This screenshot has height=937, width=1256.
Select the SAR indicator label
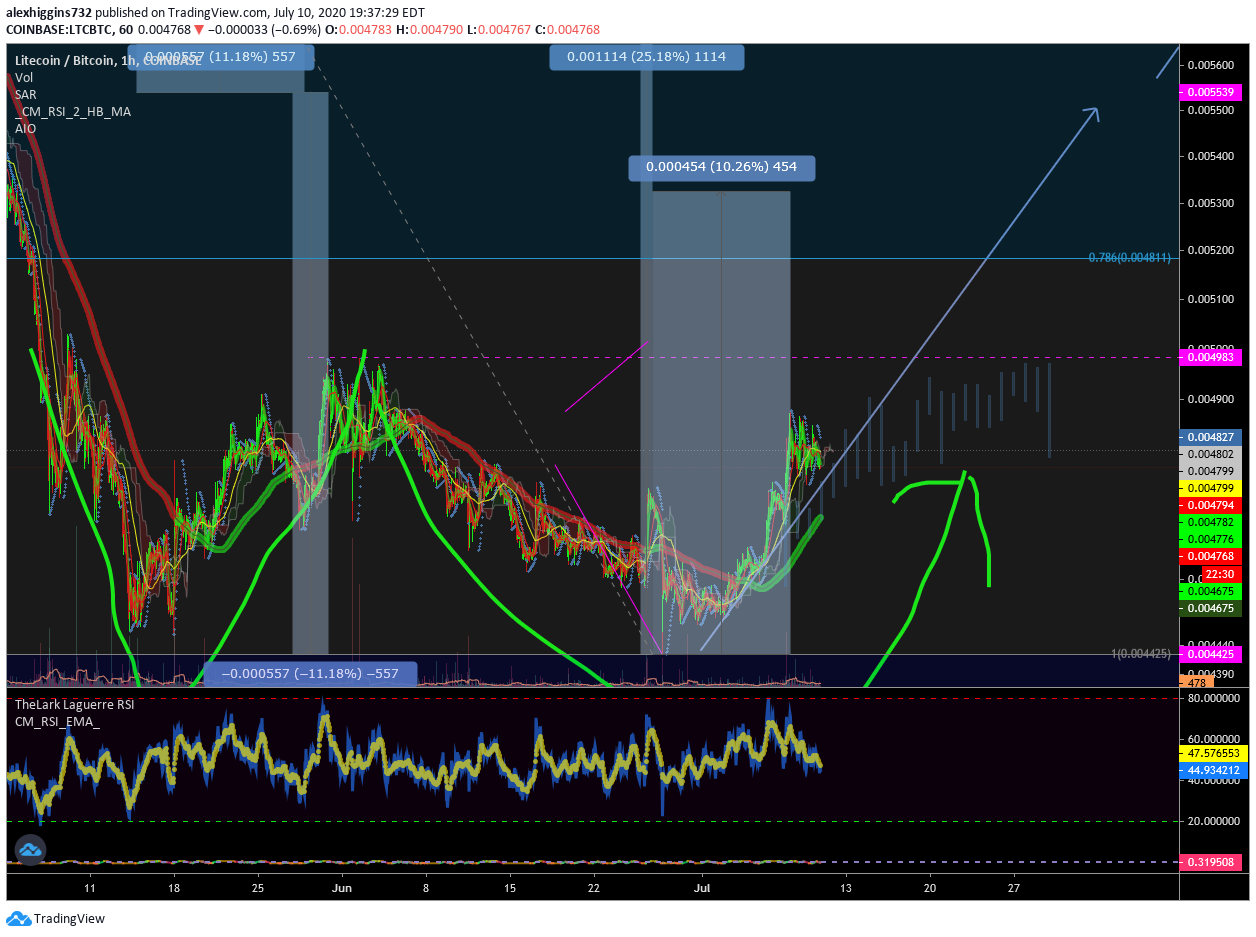pos(25,94)
